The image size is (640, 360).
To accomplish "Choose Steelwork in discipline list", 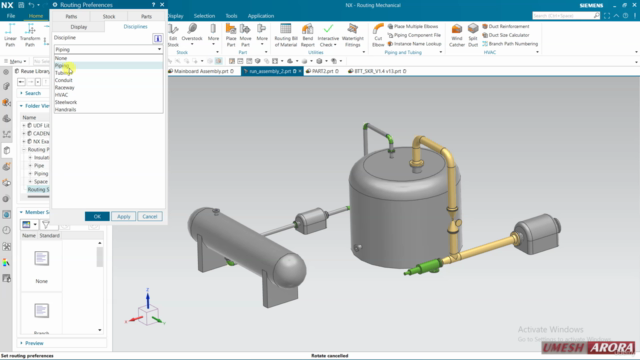I will (108, 102).
